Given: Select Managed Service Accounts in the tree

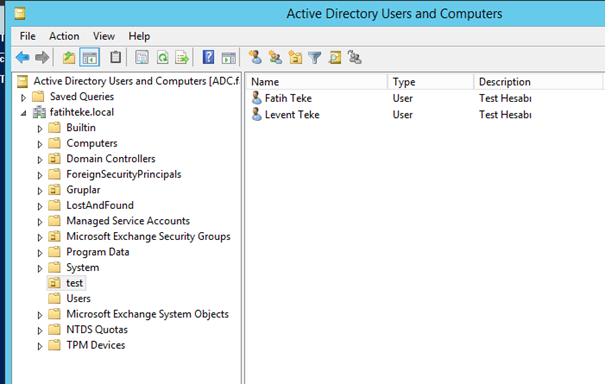Looking at the screenshot, I should tap(128, 221).
